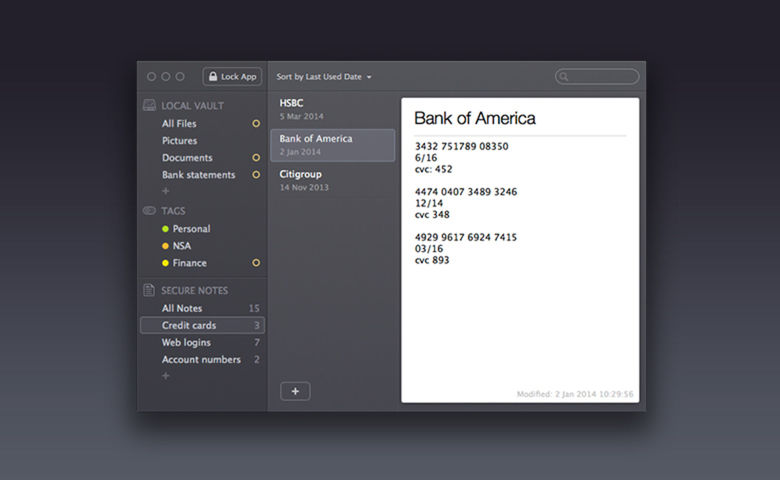Click the SECURE NOTES section header
Screen dimensions: 780x480
point(195,290)
